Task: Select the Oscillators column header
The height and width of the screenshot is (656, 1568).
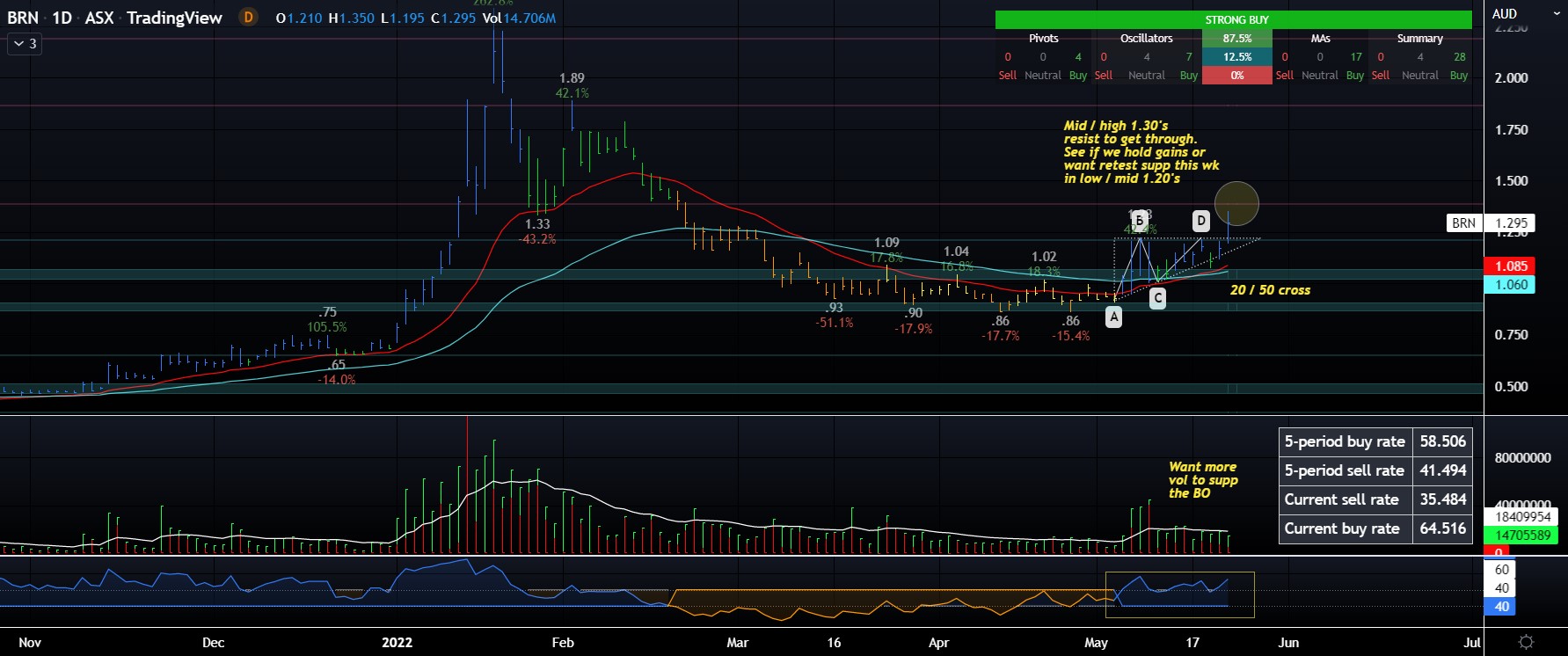Action: (x=1146, y=39)
